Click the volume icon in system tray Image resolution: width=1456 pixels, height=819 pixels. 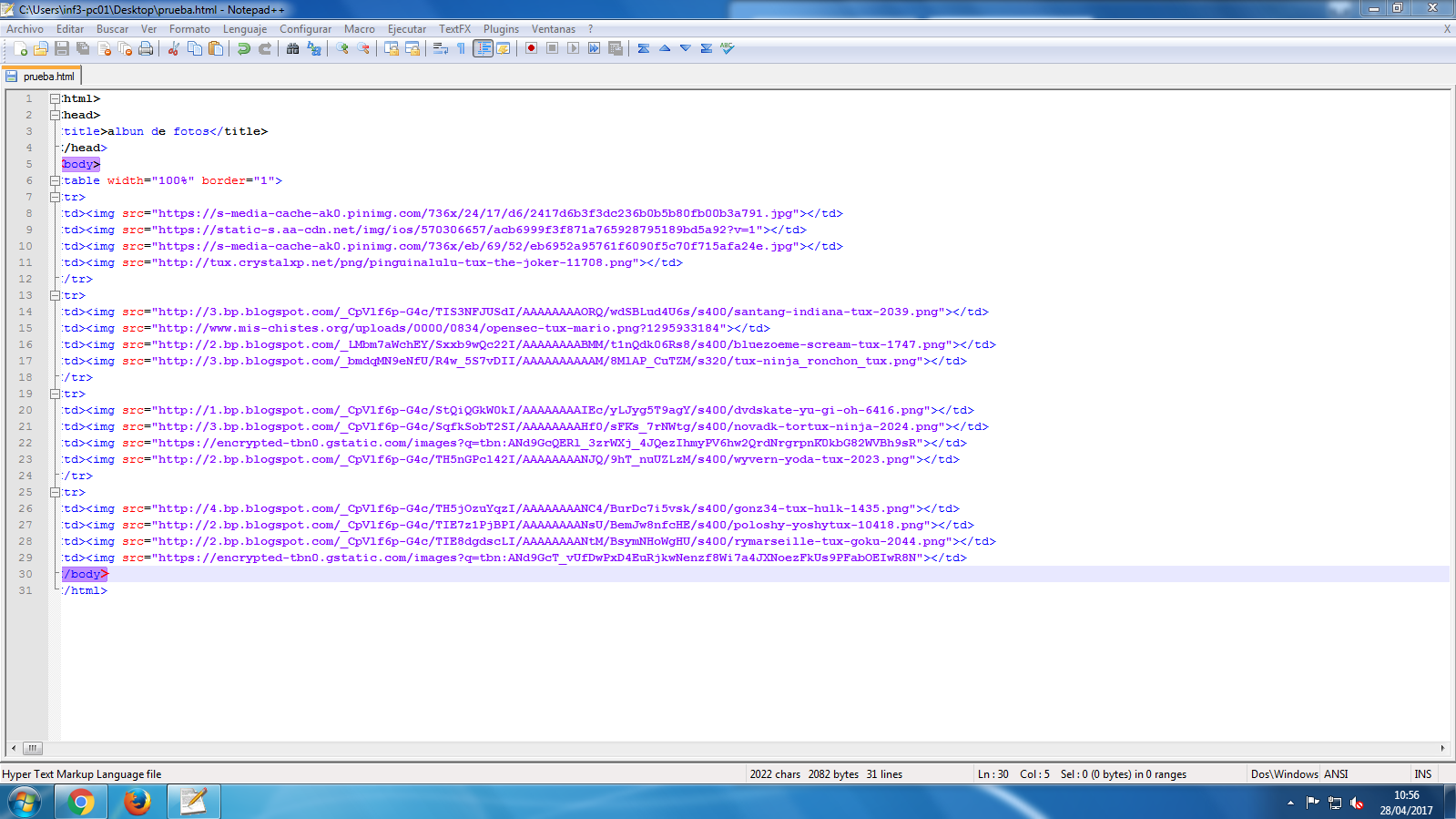tap(1357, 803)
